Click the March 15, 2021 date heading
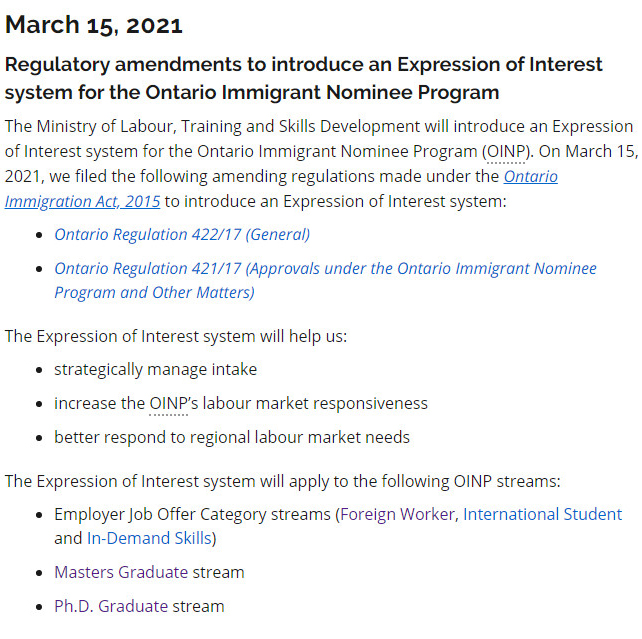Viewport: 642px width, 639px height. 94,24
